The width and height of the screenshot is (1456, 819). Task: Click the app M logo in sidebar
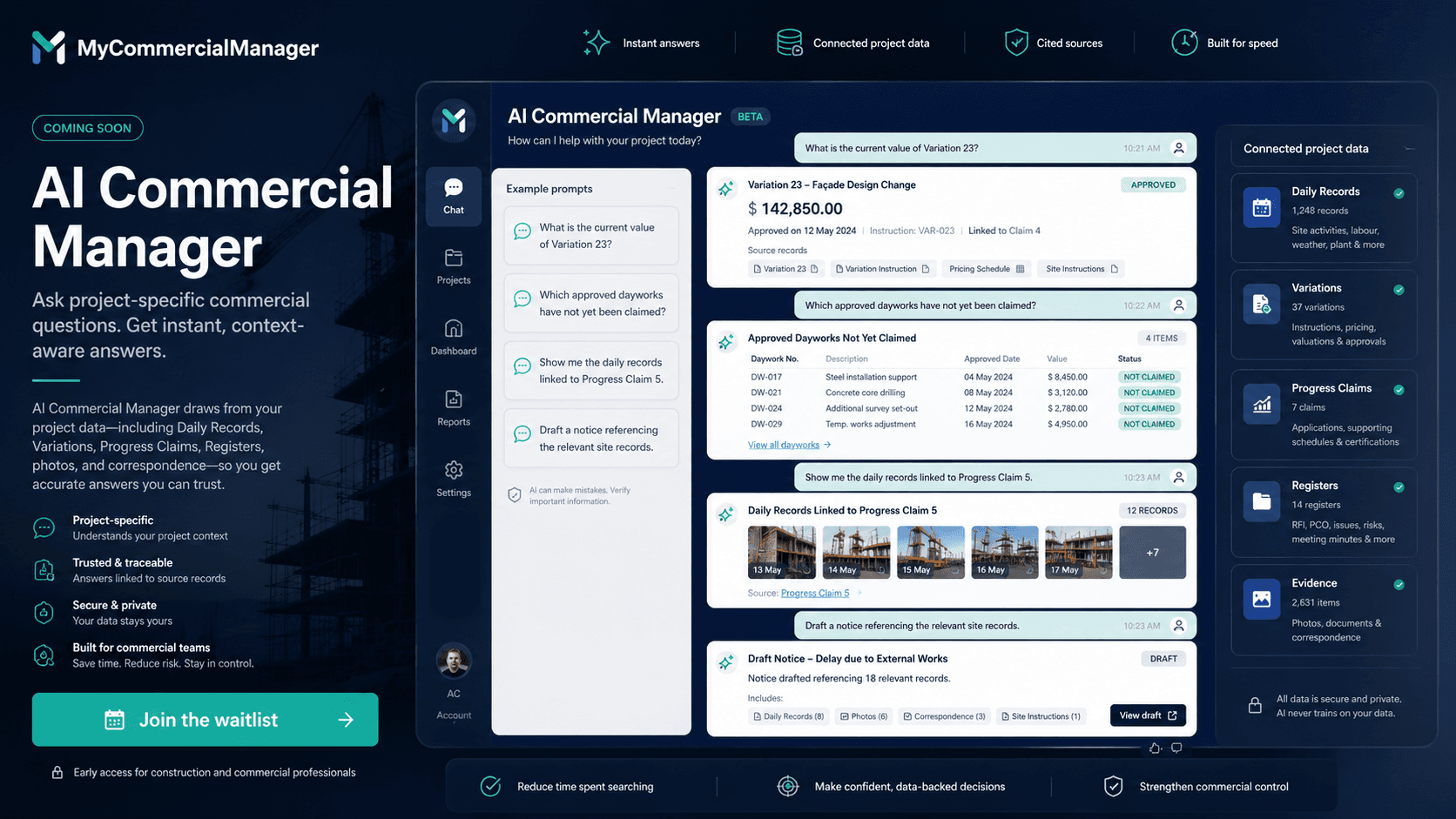(x=454, y=120)
